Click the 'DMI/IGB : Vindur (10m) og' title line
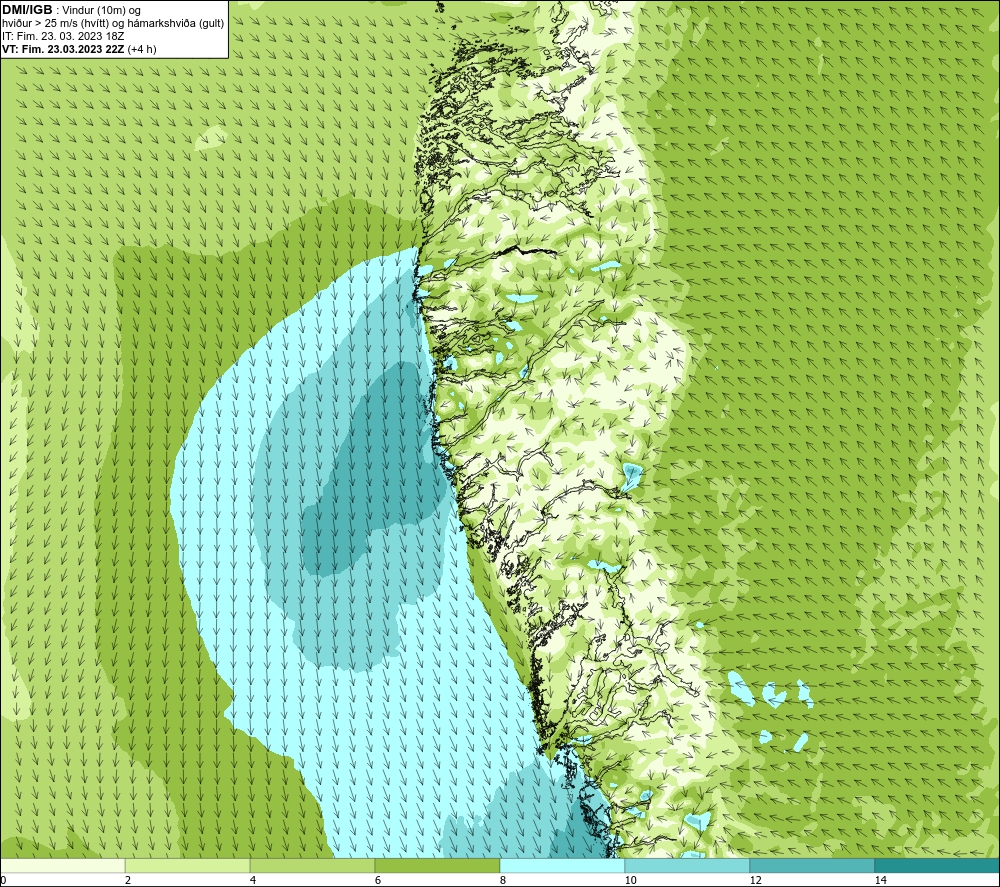The height and width of the screenshot is (887, 1000). coord(71,10)
